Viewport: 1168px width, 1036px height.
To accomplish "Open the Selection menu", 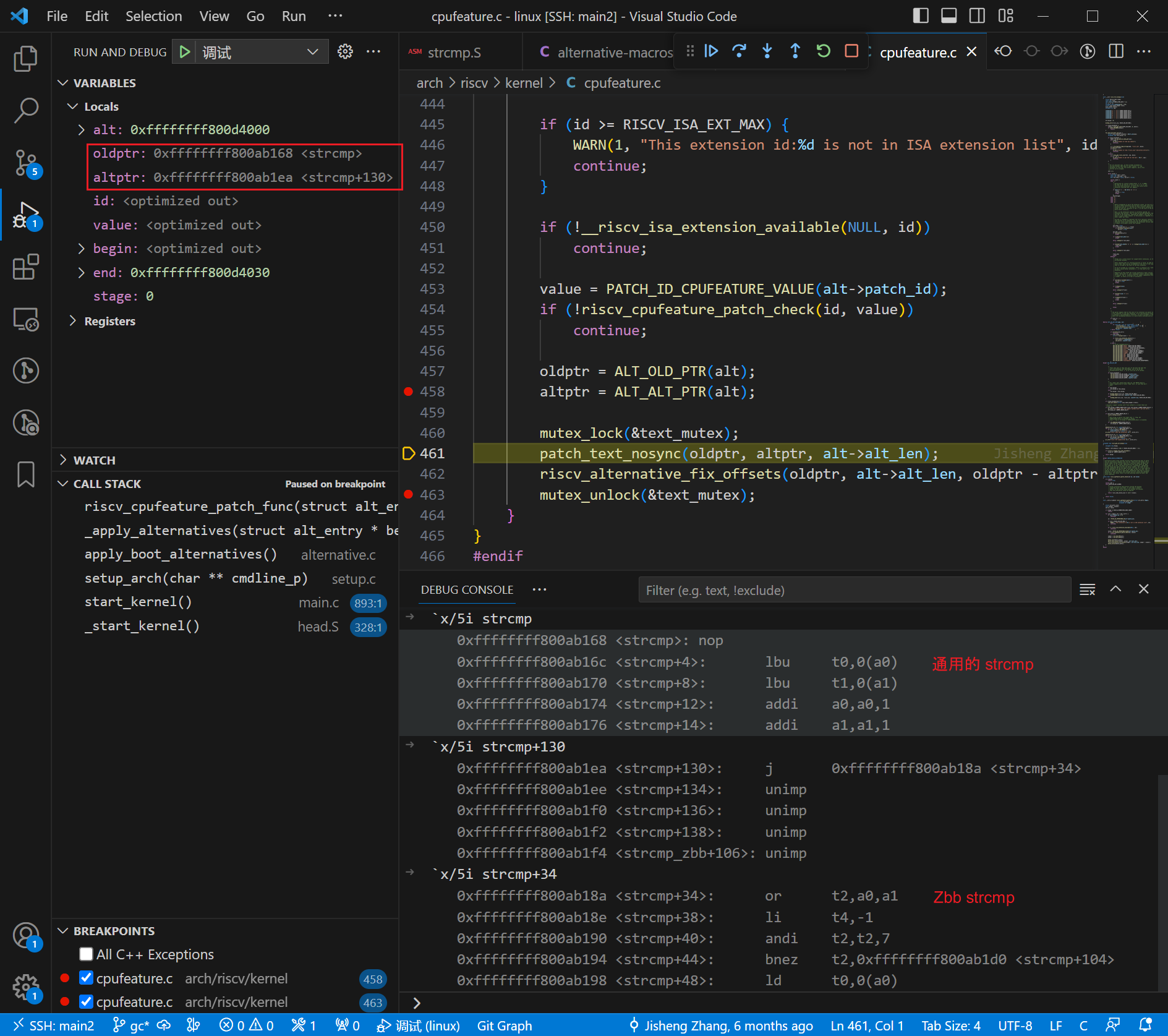I will point(153,16).
